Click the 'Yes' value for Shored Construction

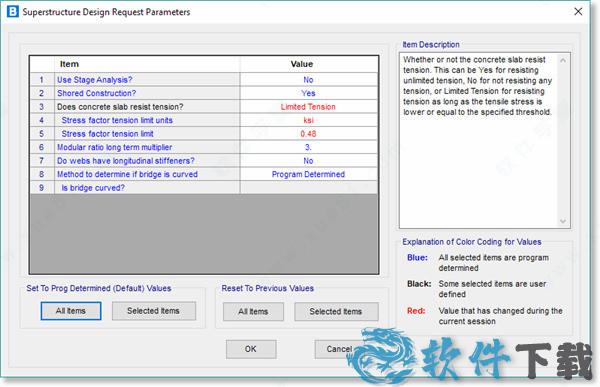point(309,93)
